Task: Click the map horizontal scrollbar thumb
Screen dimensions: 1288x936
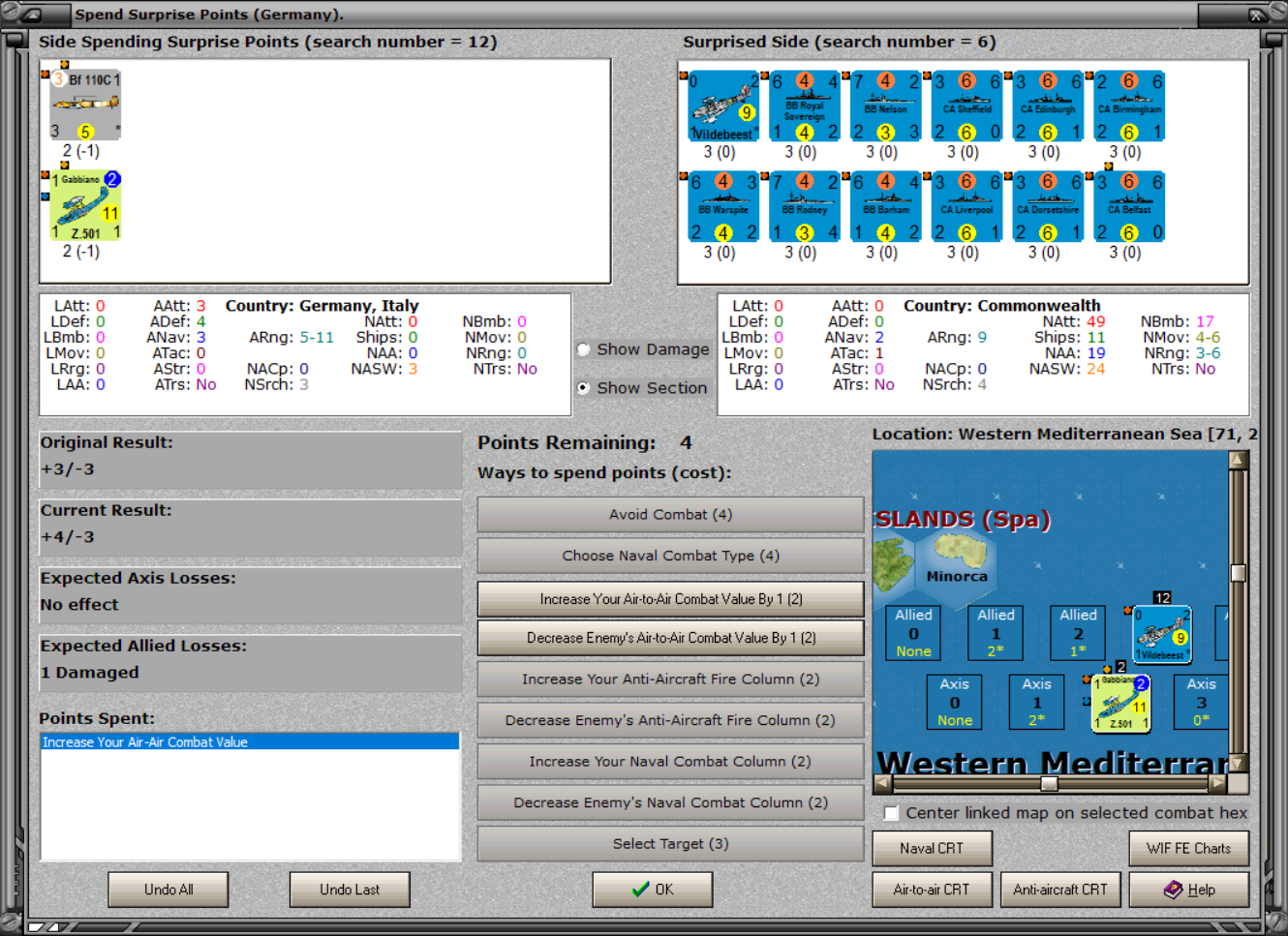Action: [1049, 782]
